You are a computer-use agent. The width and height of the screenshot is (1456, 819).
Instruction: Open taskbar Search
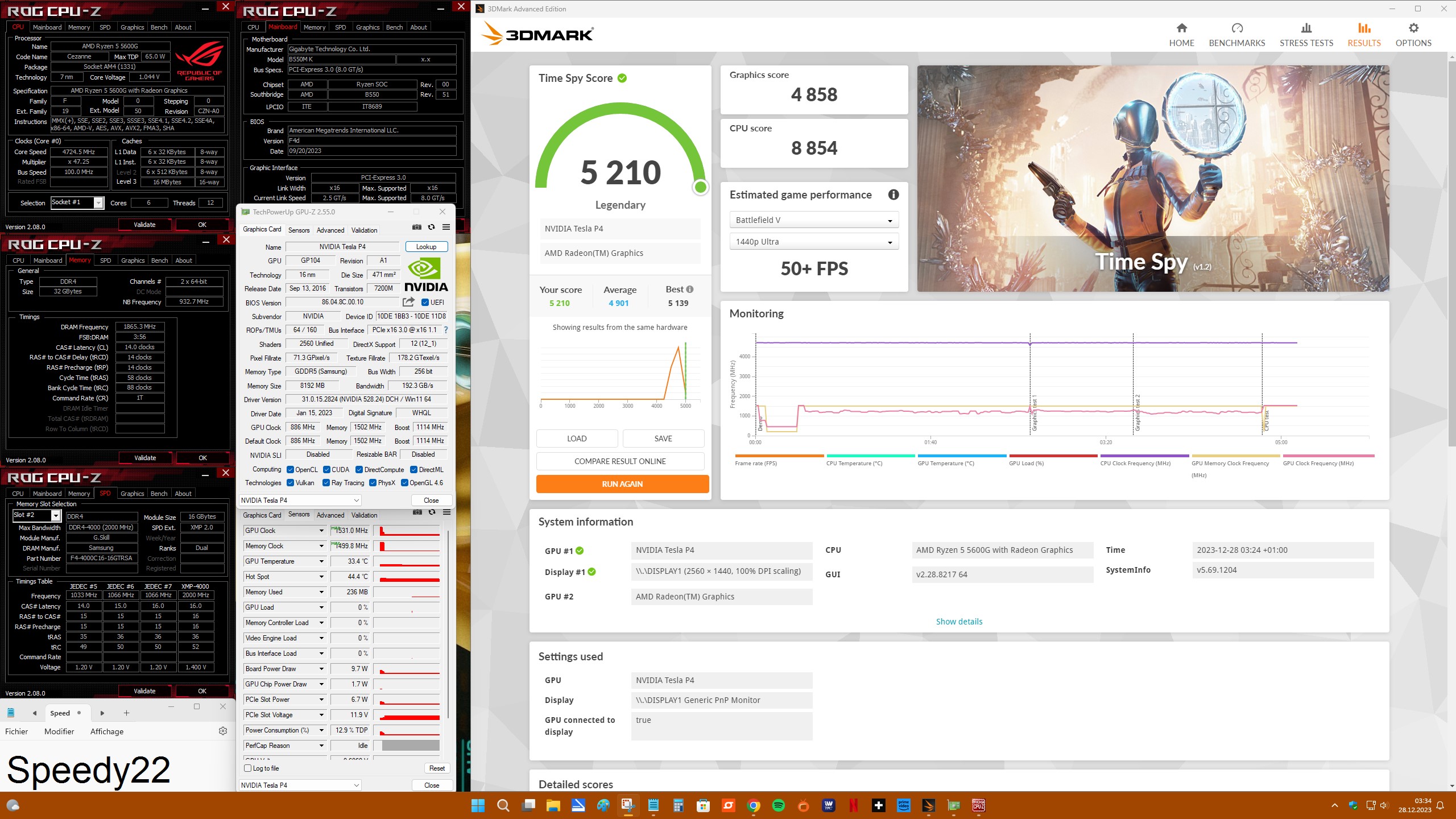click(x=503, y=805)
